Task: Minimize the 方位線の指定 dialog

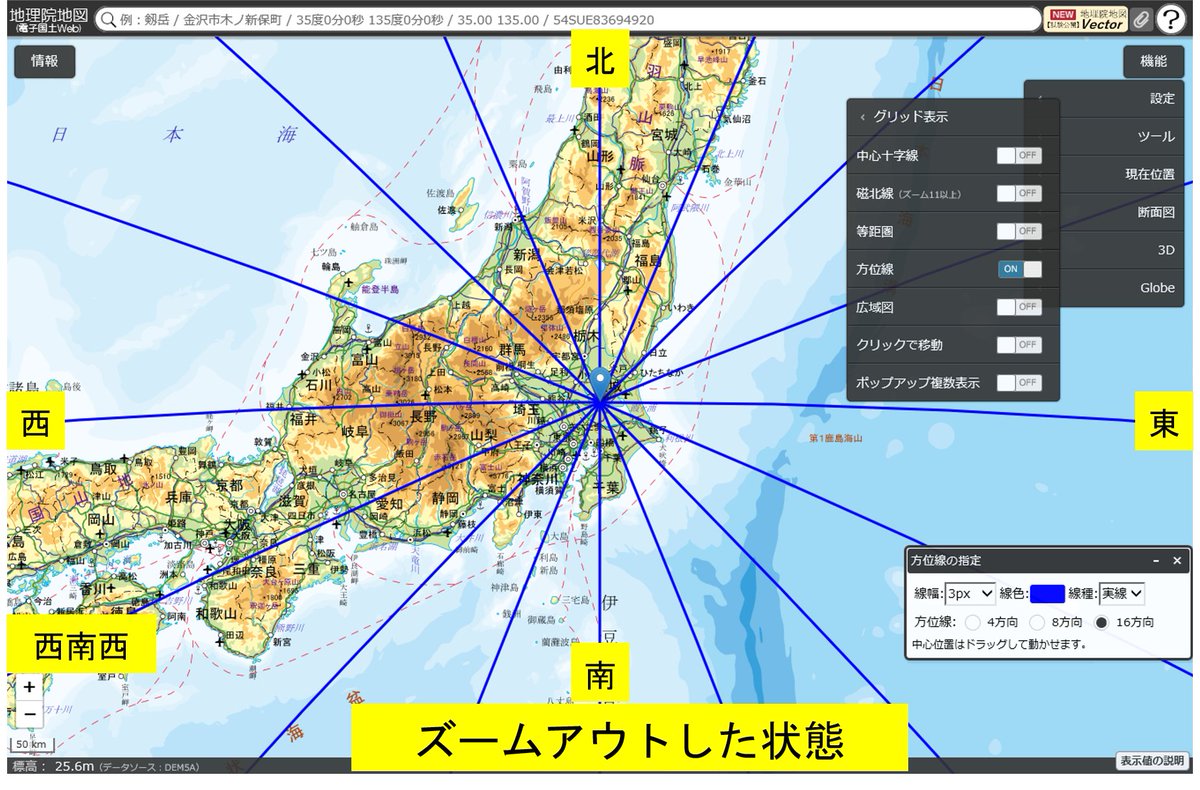Action: click(1156, 561)
